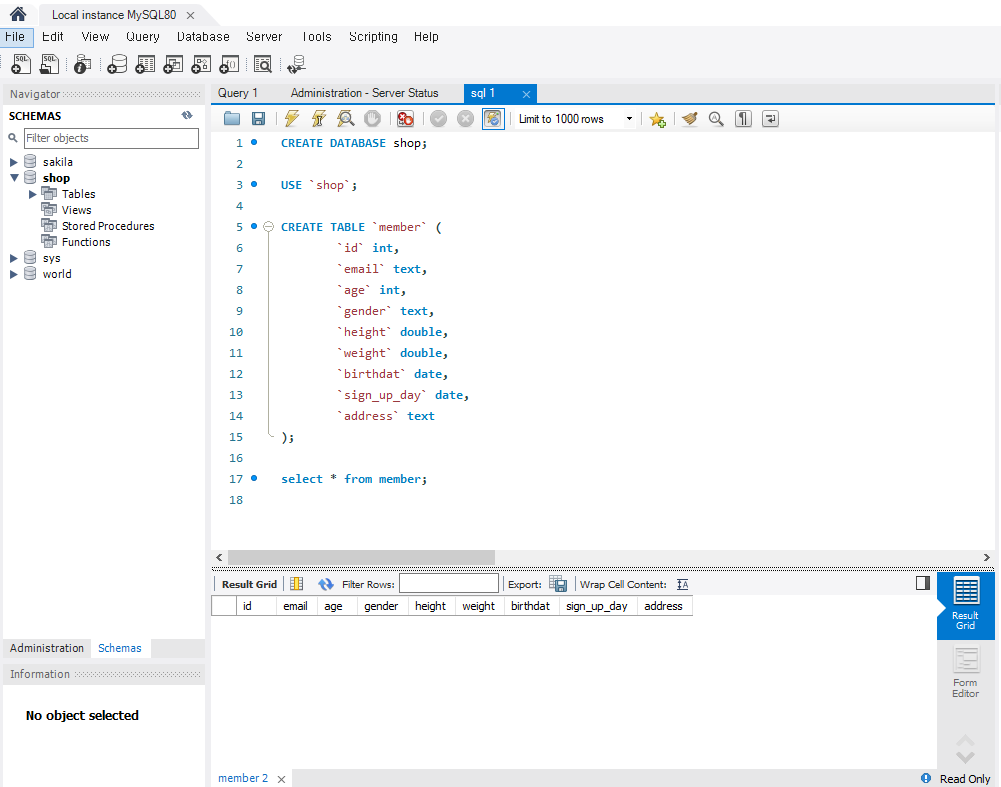1001x787 pixels.
Task: Close the sql 1 editor tab
Action: click(526, 94)
